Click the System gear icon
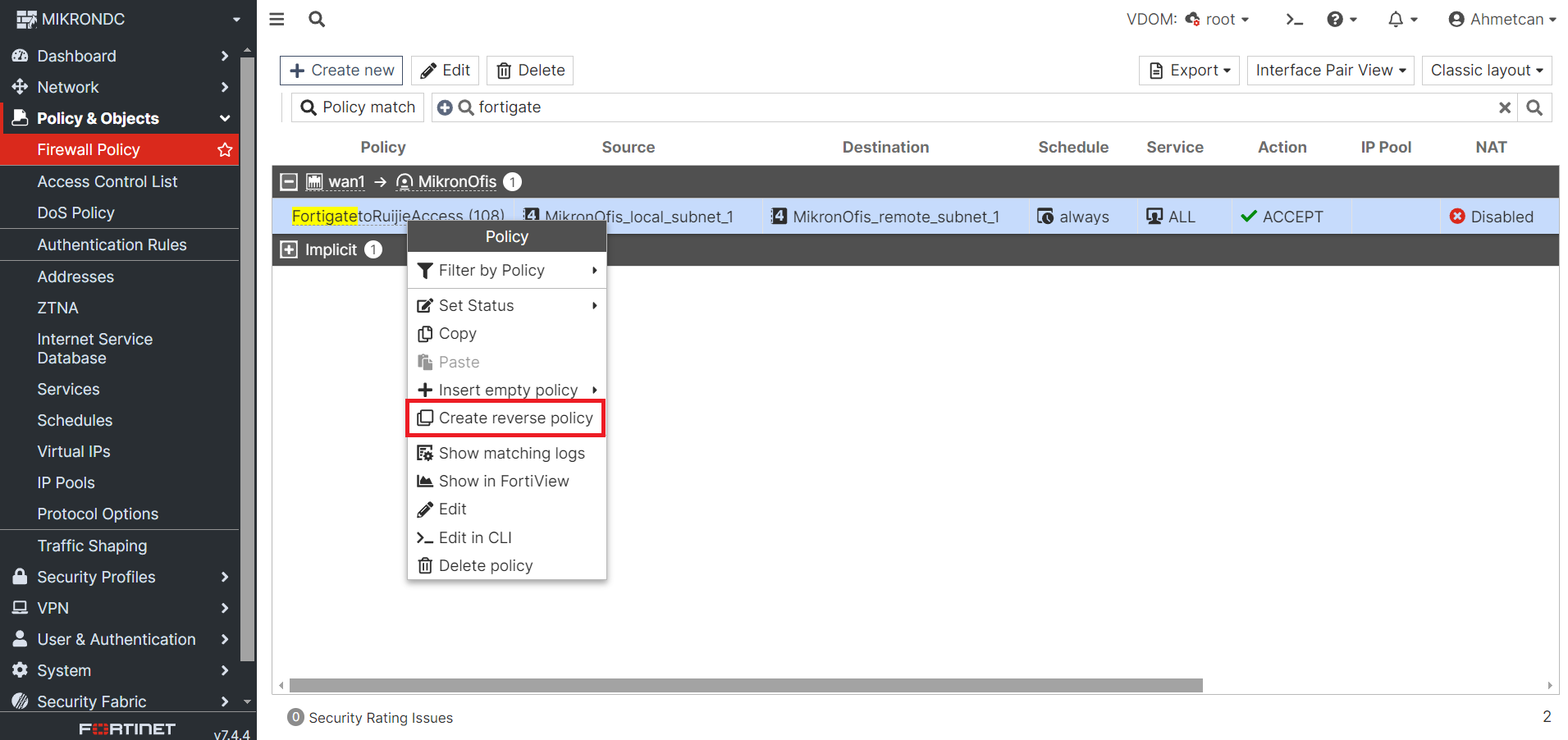1568x740 pixels. [21, 670]
